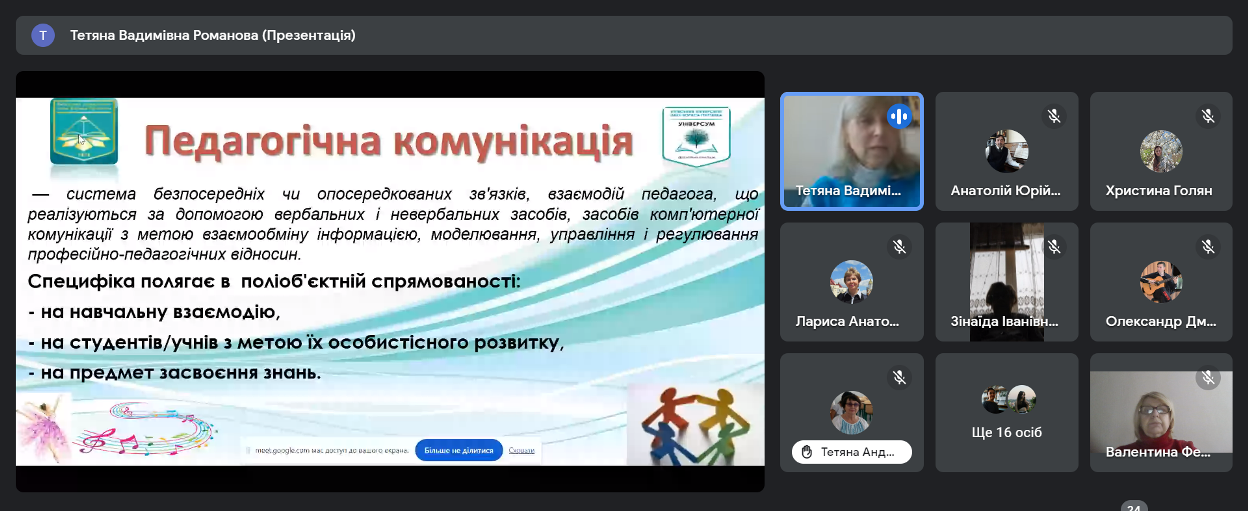Open Тетяна Вадимі video tile
Image resolution: width=1248 pixels, height=511 pixels.
pos(852,151)
